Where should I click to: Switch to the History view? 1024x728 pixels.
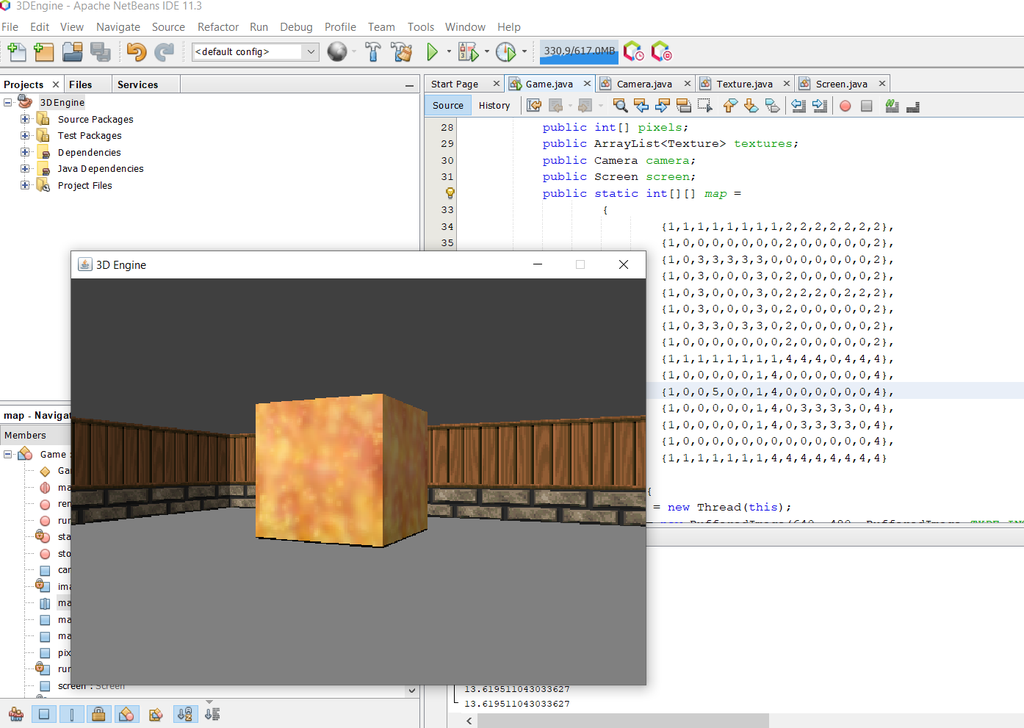(x=494, y=105)
